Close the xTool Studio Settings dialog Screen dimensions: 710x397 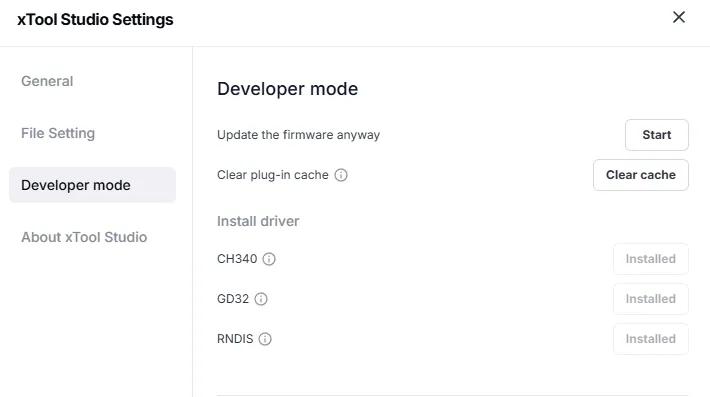679,17
